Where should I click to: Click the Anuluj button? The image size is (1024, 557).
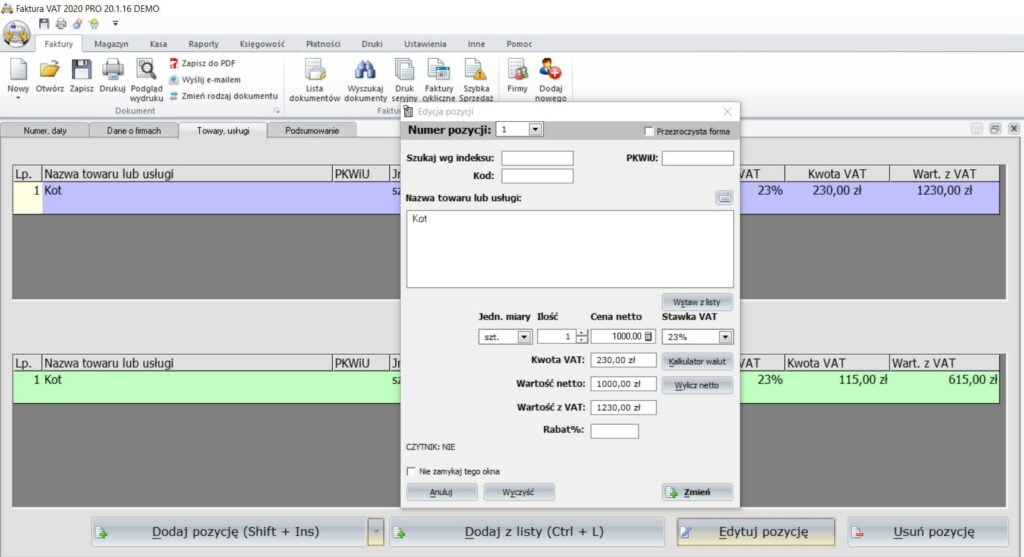[x=441, y=492]
